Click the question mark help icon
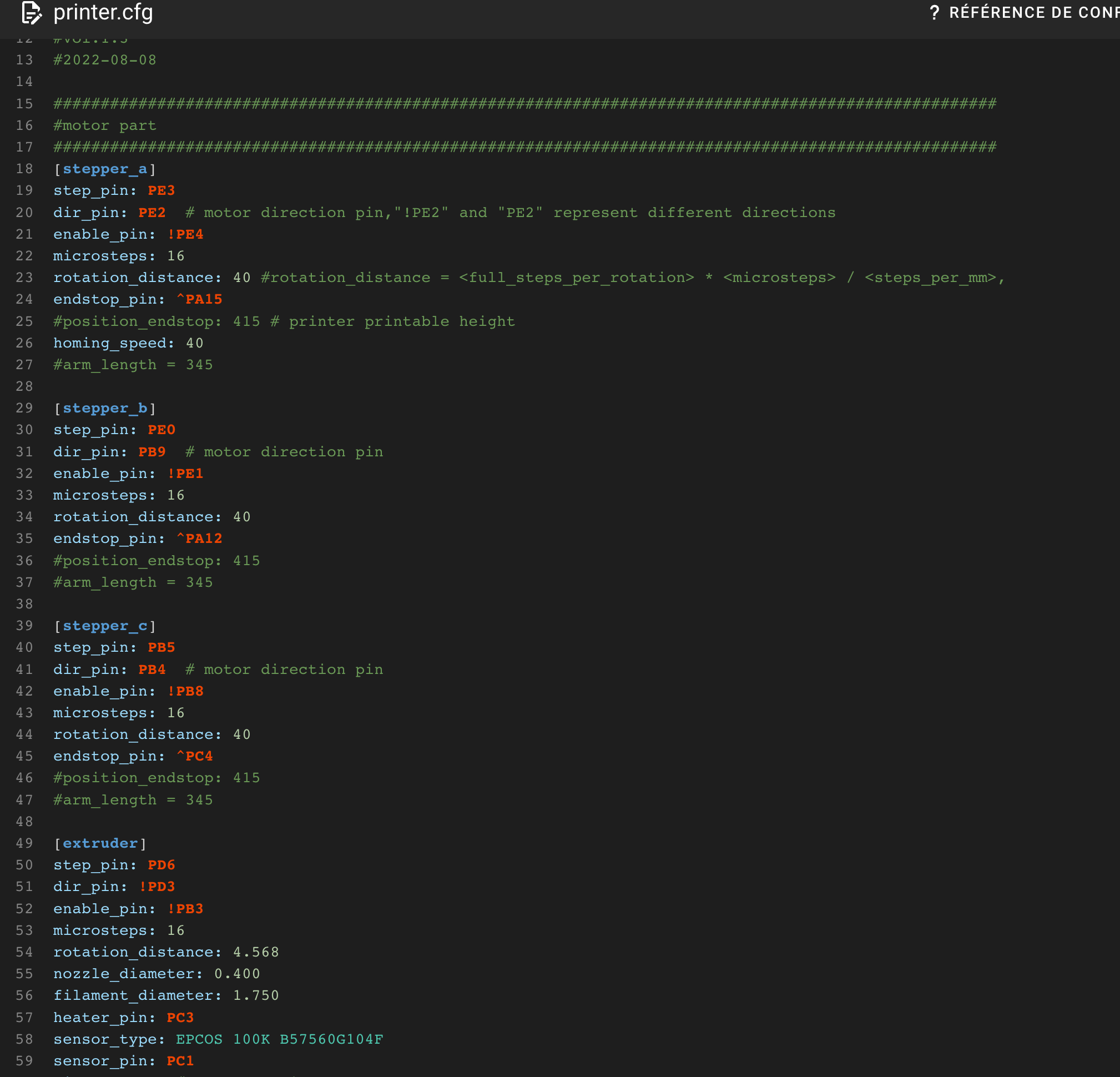Screen dimensions: 1120x1077 pos(934,13)
